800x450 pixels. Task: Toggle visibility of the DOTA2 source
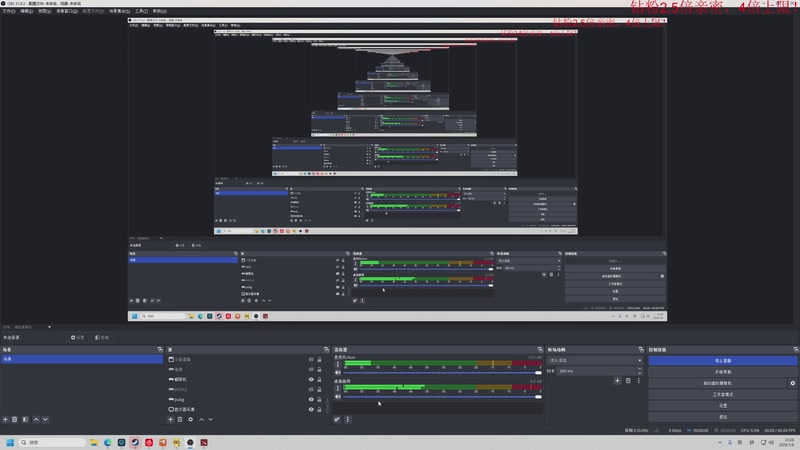click(311, 389)
